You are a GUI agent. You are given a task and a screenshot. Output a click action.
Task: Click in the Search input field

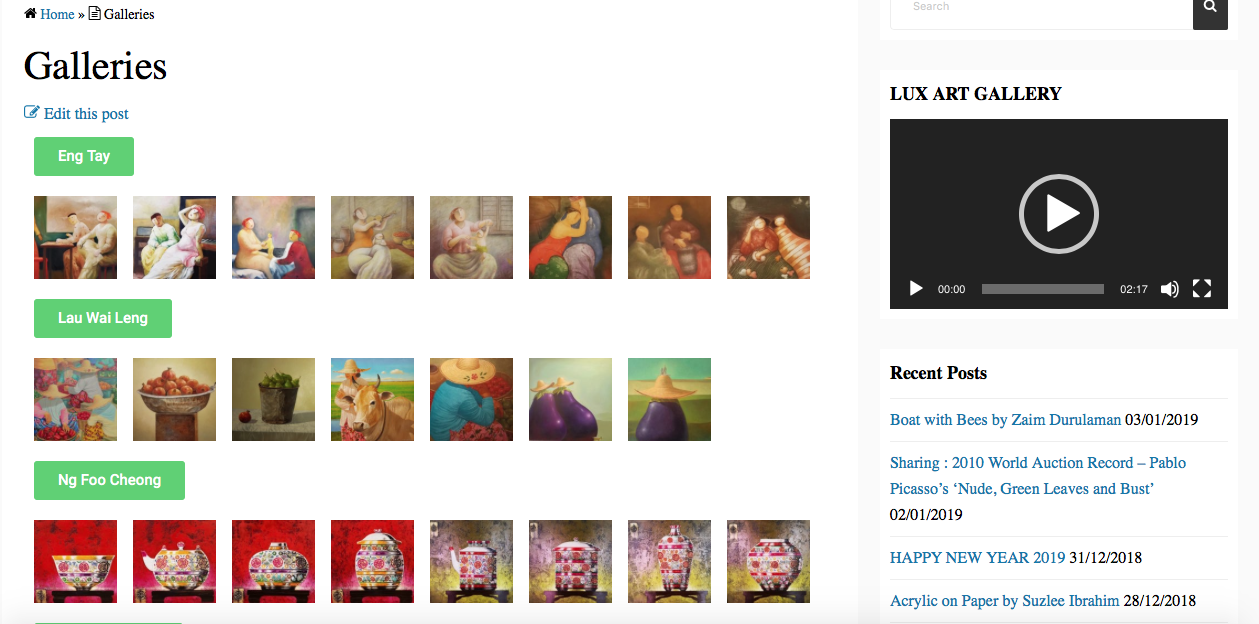[x=1041, y=10]
